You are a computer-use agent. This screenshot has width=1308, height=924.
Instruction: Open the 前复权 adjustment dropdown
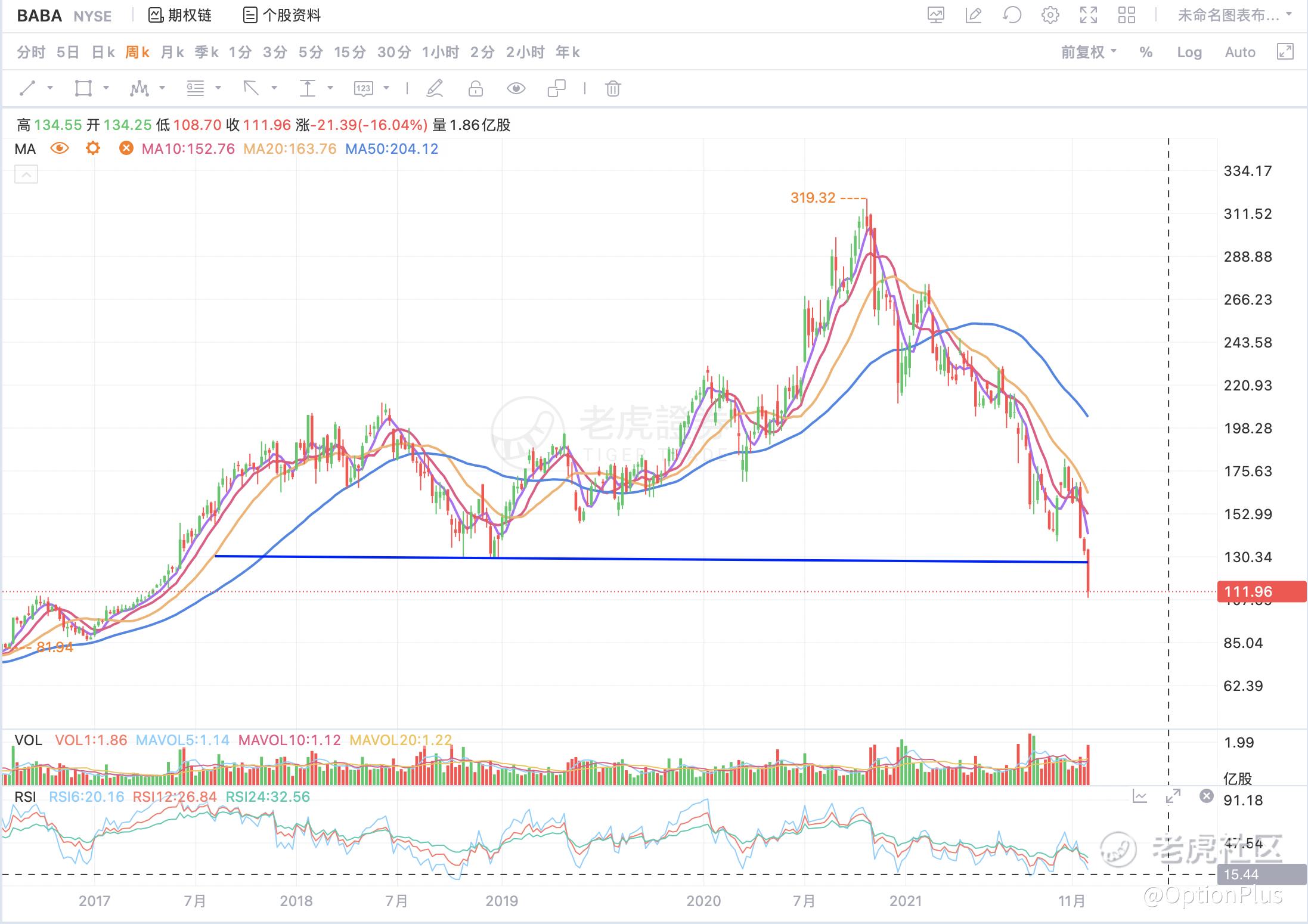[1089, 52]
